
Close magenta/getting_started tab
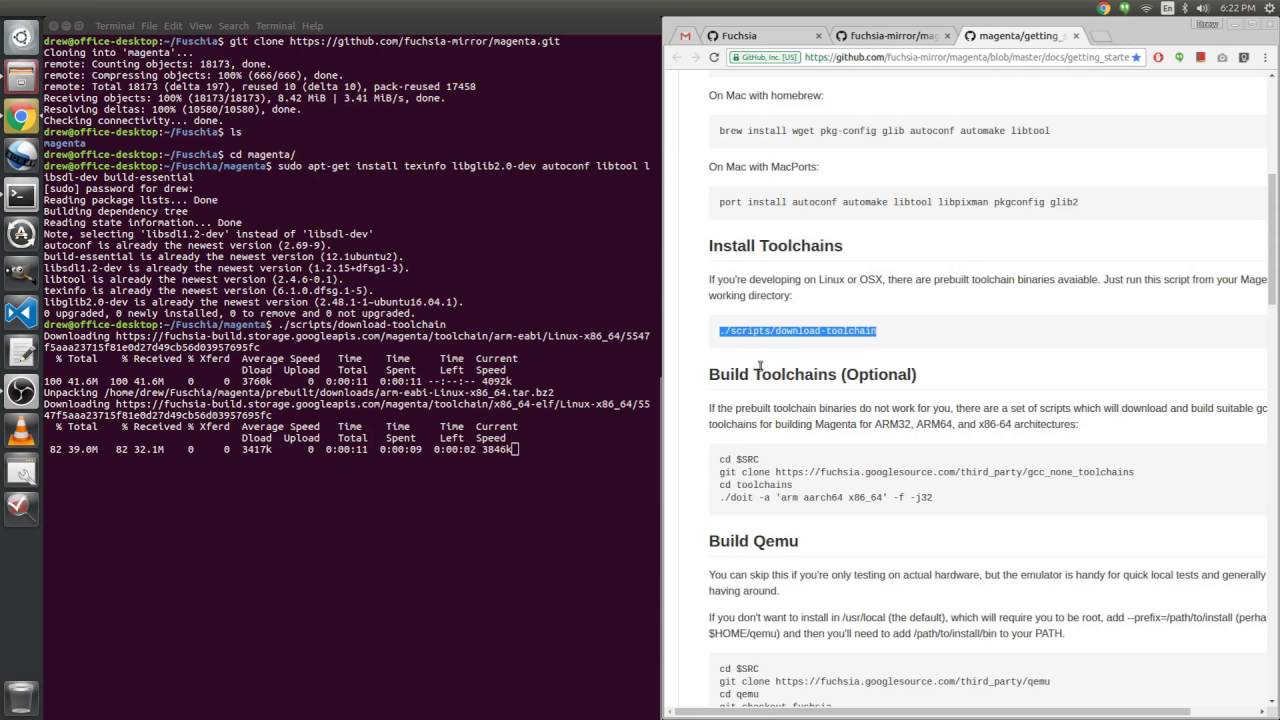(1076, 36)
